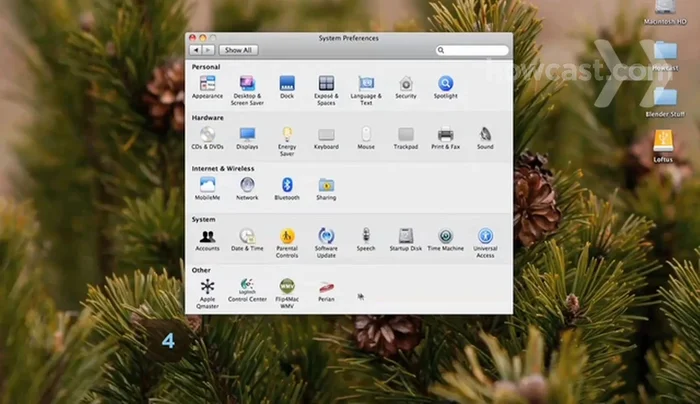The height and width of the screenshot is (404, 700).
Task: Open the Security preference pane
Action: [405, 84]
